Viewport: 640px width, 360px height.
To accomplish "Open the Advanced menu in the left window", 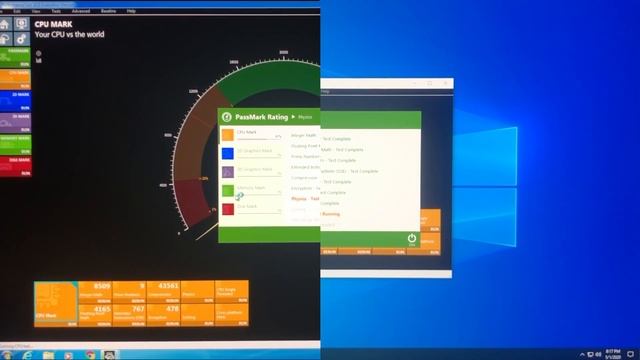I will (81, 11).
